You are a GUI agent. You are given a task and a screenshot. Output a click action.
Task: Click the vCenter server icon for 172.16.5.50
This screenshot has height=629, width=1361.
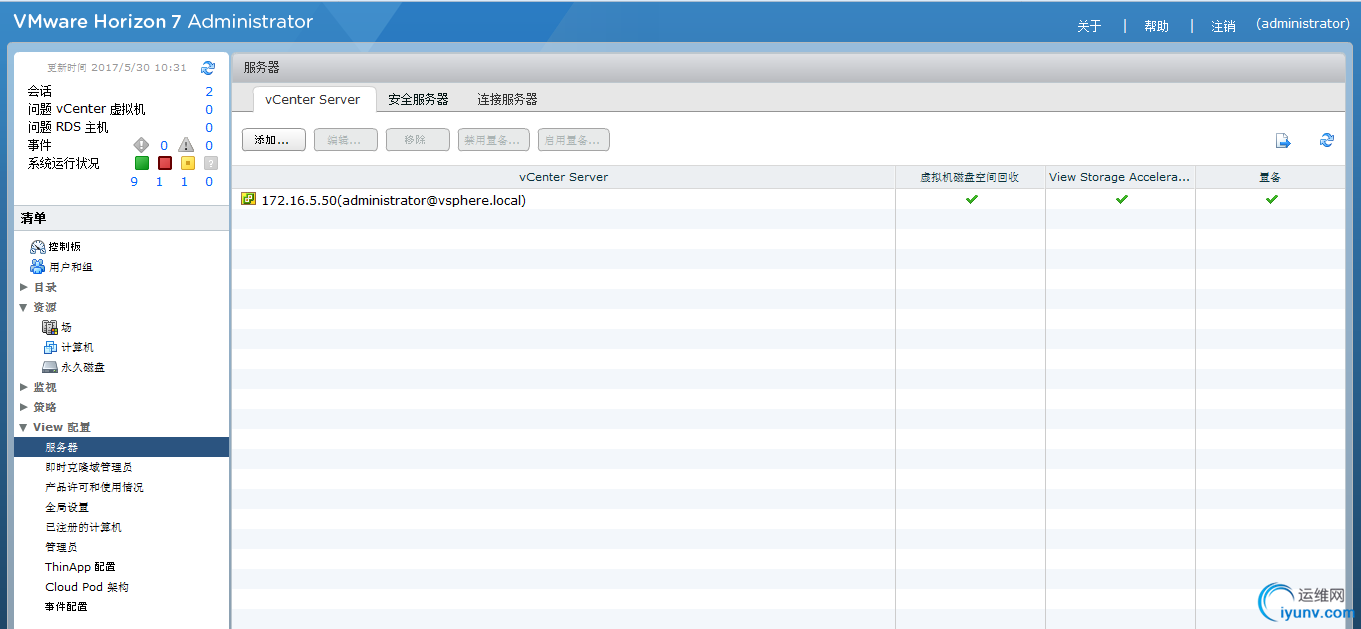[249, 199]
